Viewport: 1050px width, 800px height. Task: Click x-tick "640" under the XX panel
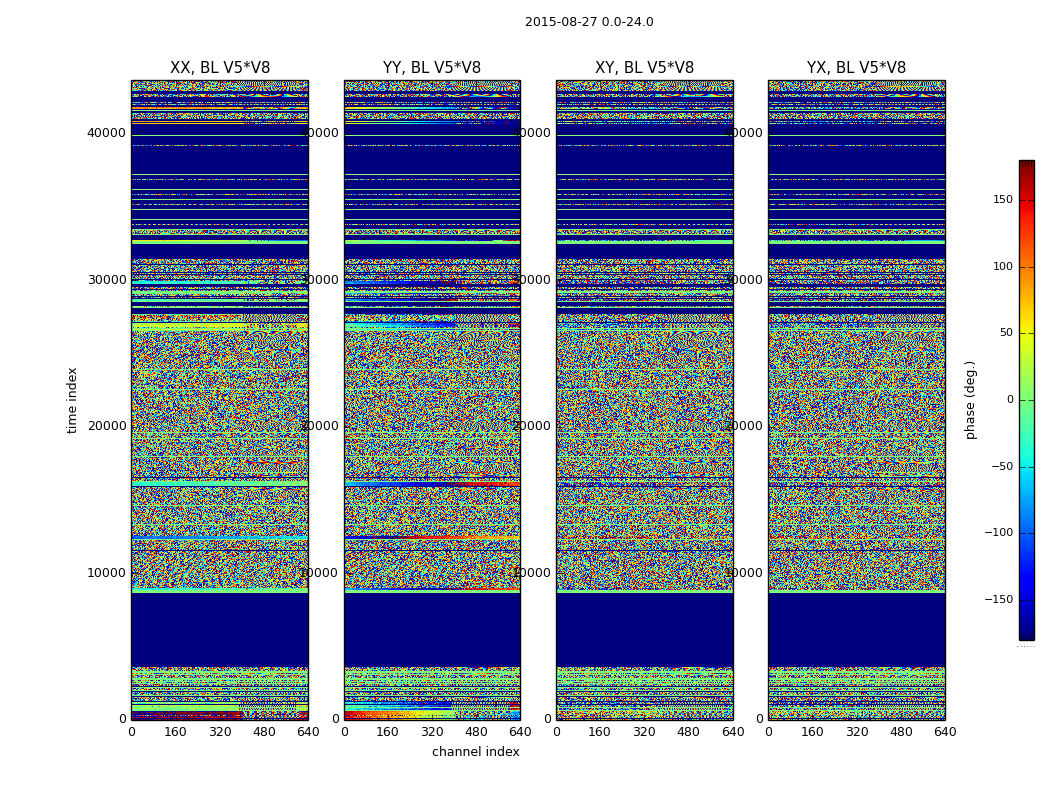[x=308, y=732]
